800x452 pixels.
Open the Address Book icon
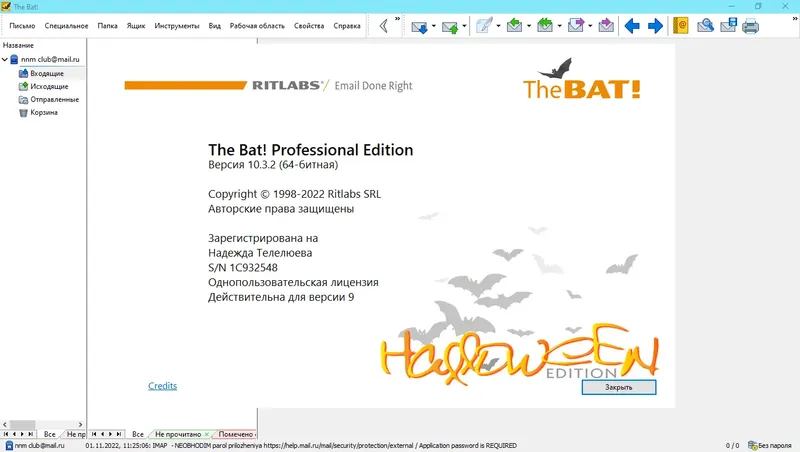point(681,26)
